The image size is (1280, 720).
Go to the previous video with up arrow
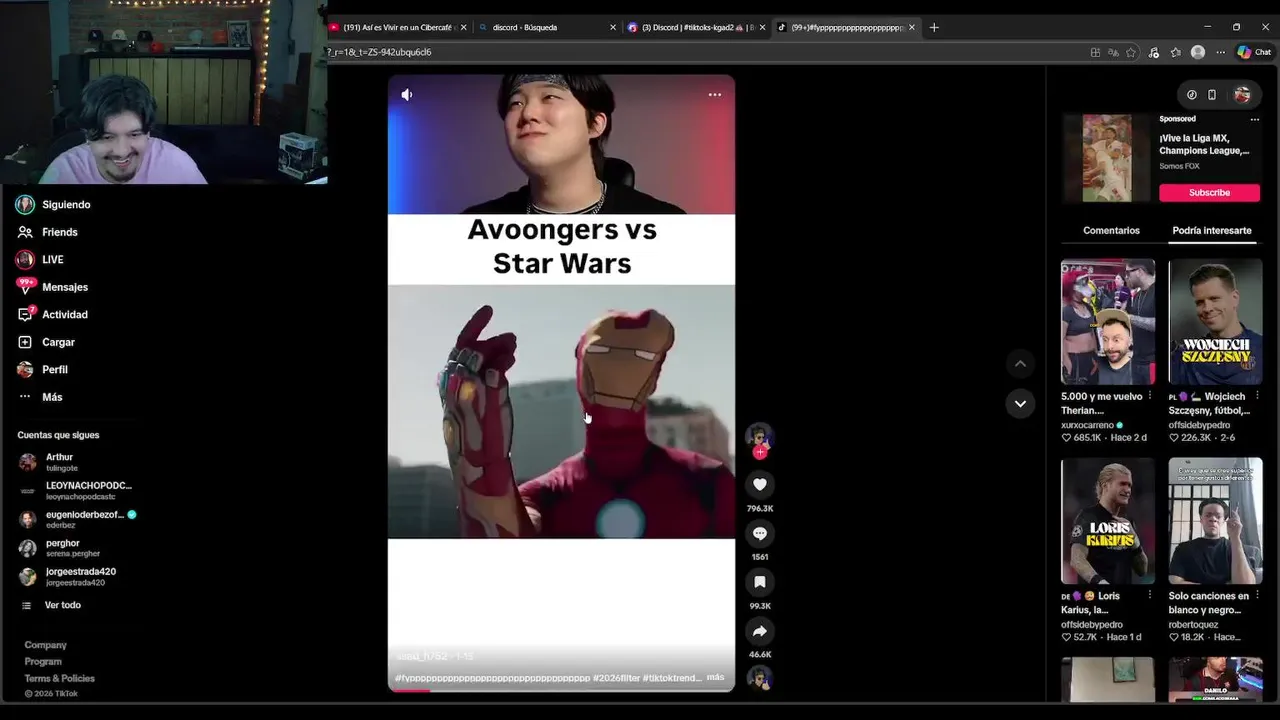click(x=1020, y=364)
